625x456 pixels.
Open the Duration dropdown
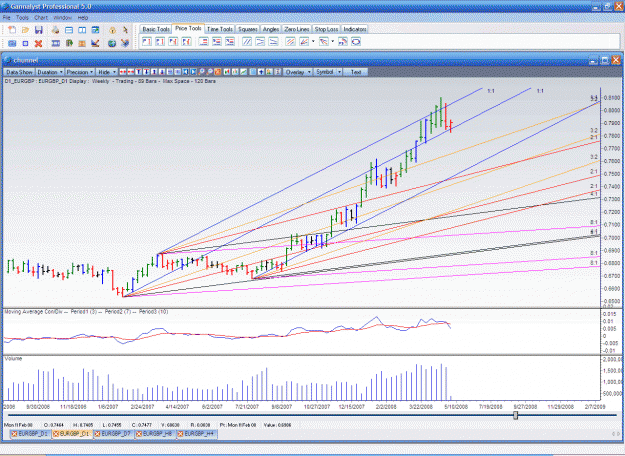coord(50,72)
